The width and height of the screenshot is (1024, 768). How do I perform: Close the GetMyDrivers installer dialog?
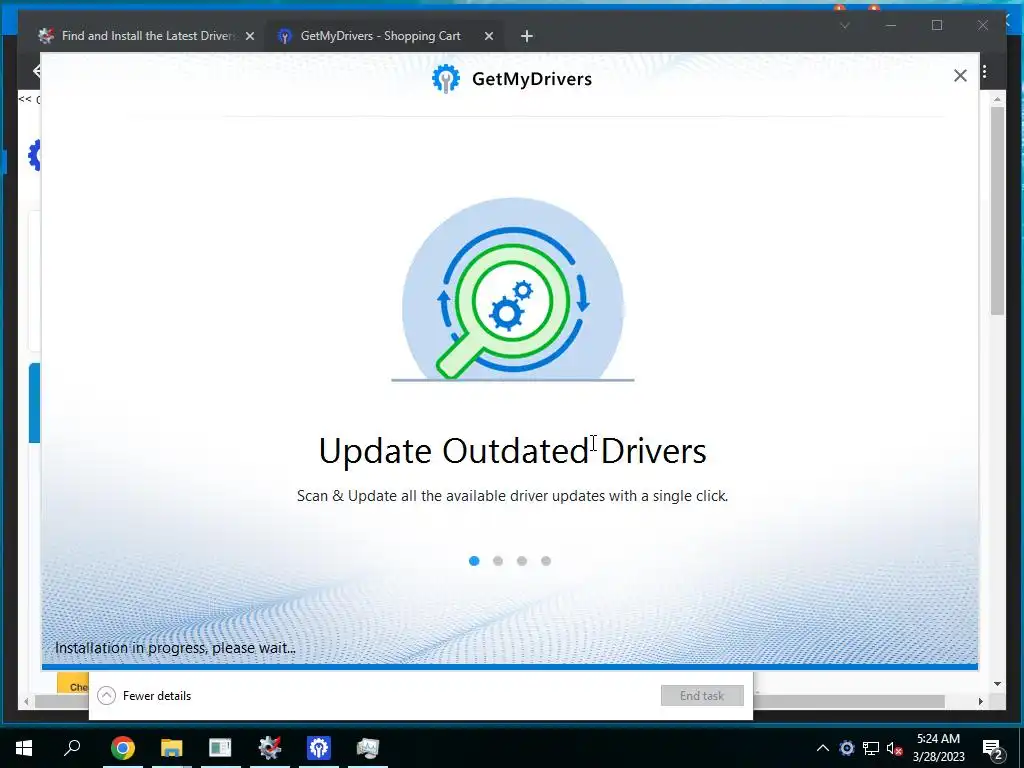[x=959, y=76]
